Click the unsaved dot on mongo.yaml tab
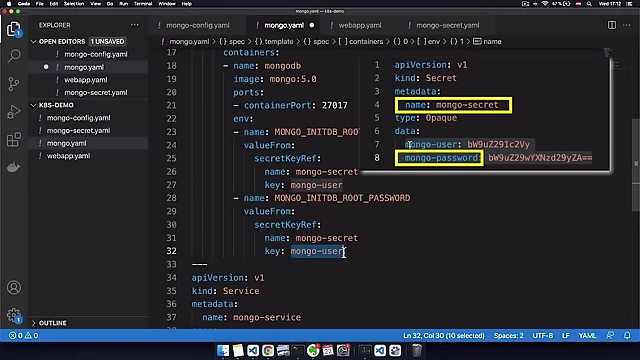Image resolution: width=640 pixels, height=360 pixels. coord(312,25)
